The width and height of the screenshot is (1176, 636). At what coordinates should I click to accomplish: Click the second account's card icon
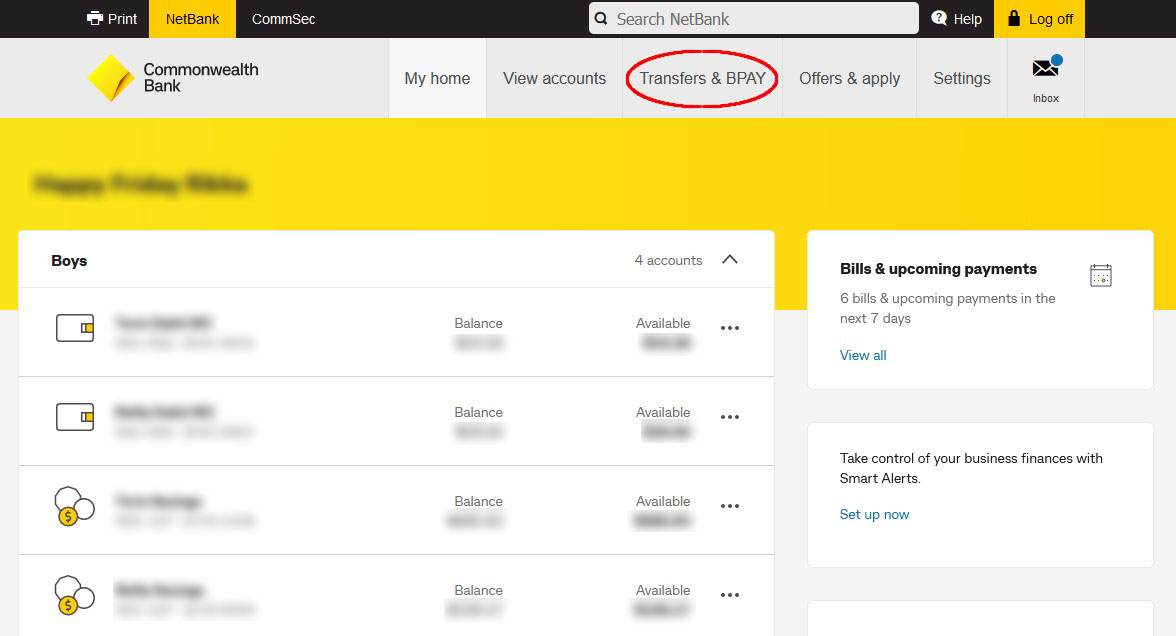[75, 417]
